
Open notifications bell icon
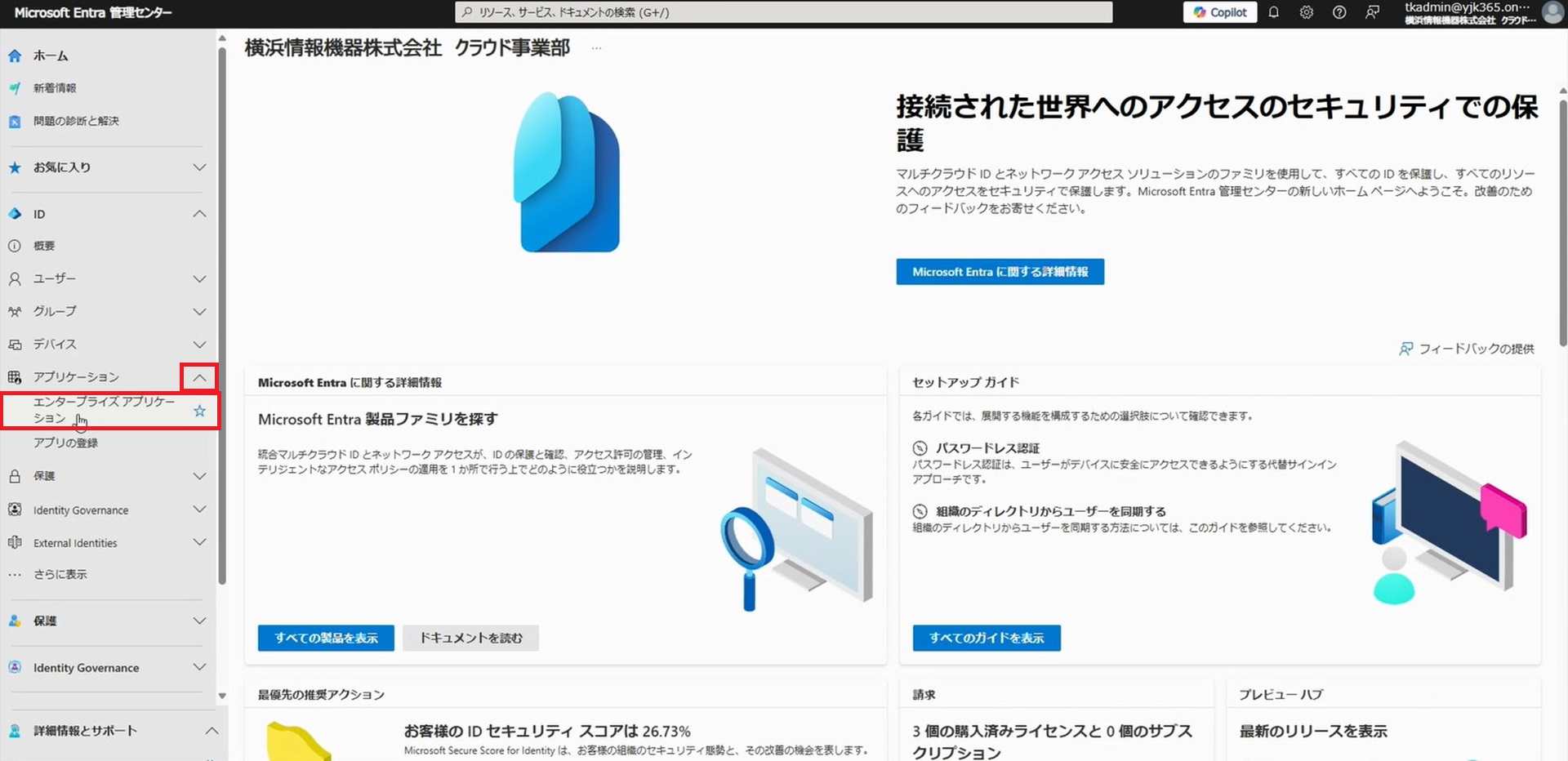[x=1273, y=12]
